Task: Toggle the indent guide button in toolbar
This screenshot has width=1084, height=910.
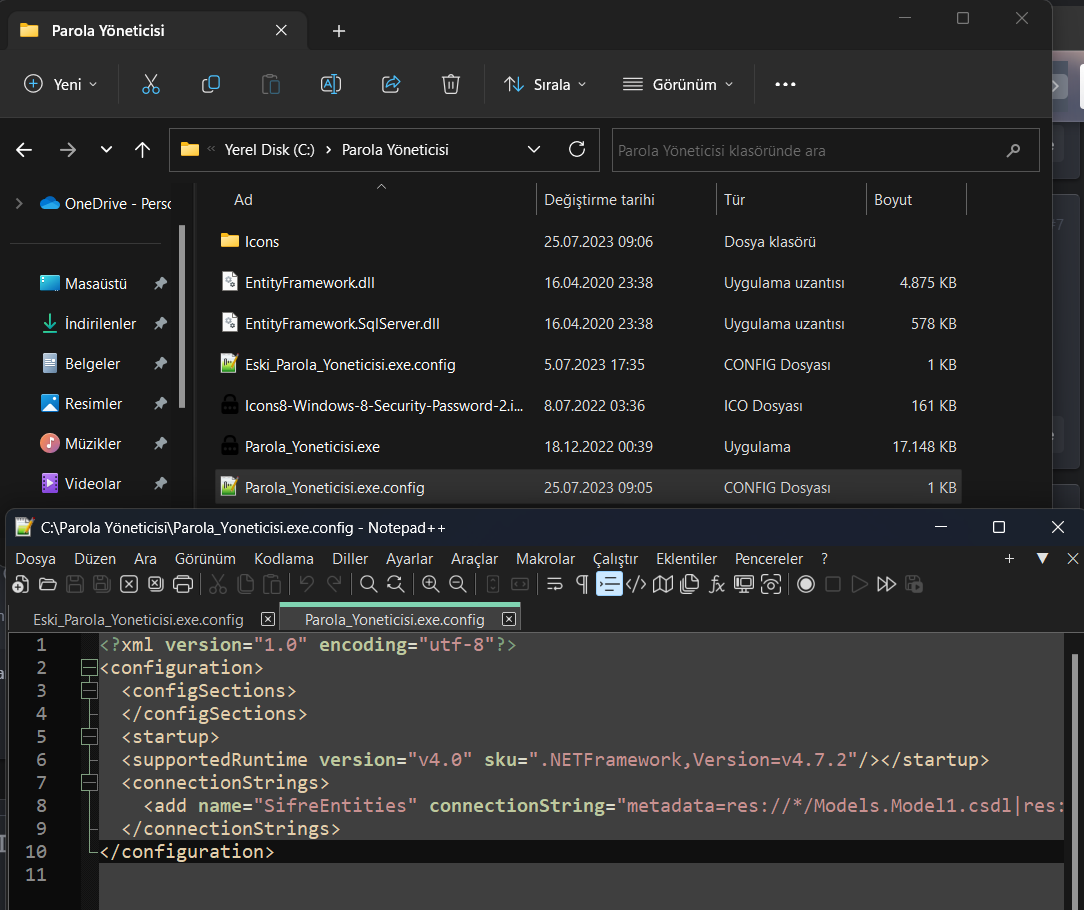Action: [609, 584]
